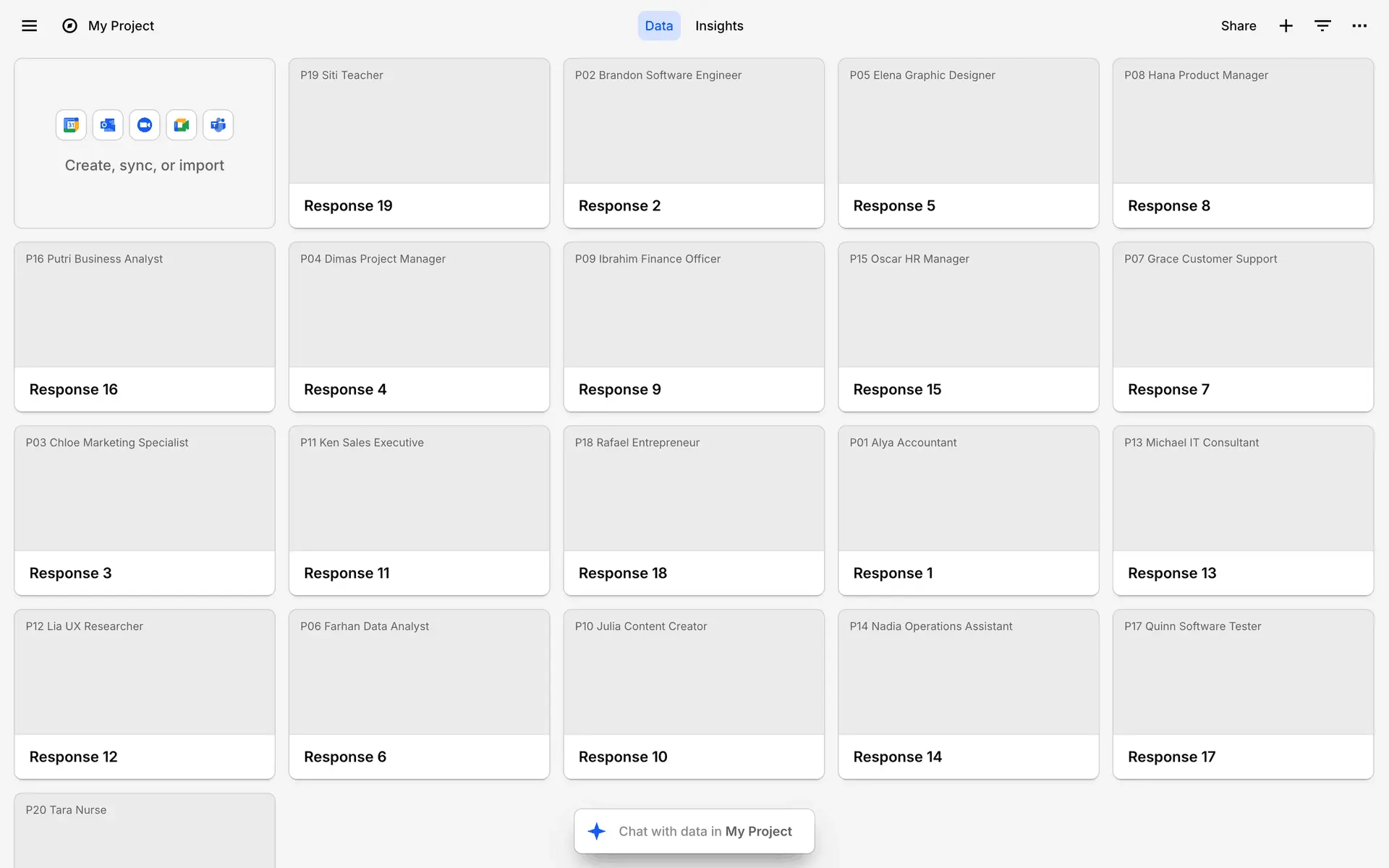The height and width of the screenshot is (868, 1389).
Task: Click Create, sync, or import text
Action: click(145, 166)
